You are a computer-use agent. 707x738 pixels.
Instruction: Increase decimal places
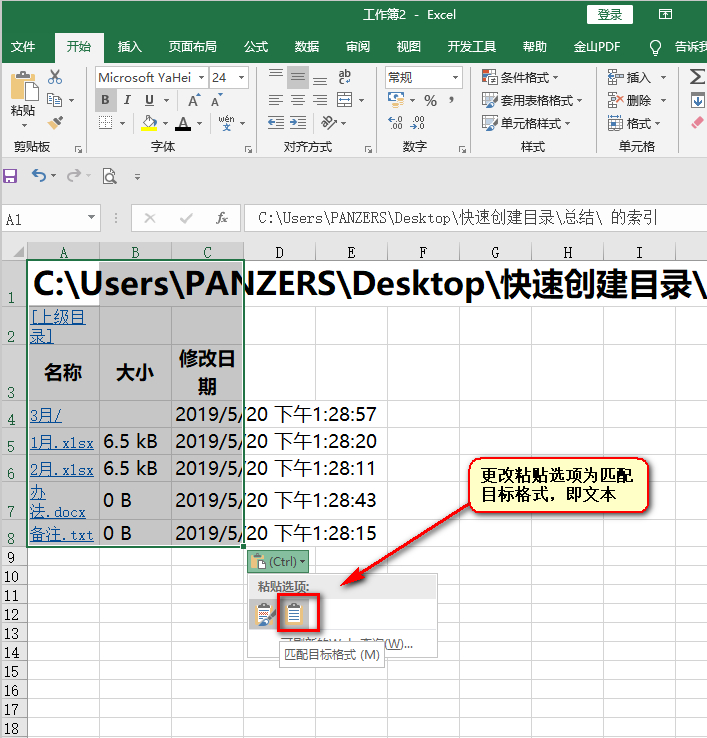point(395,123)
